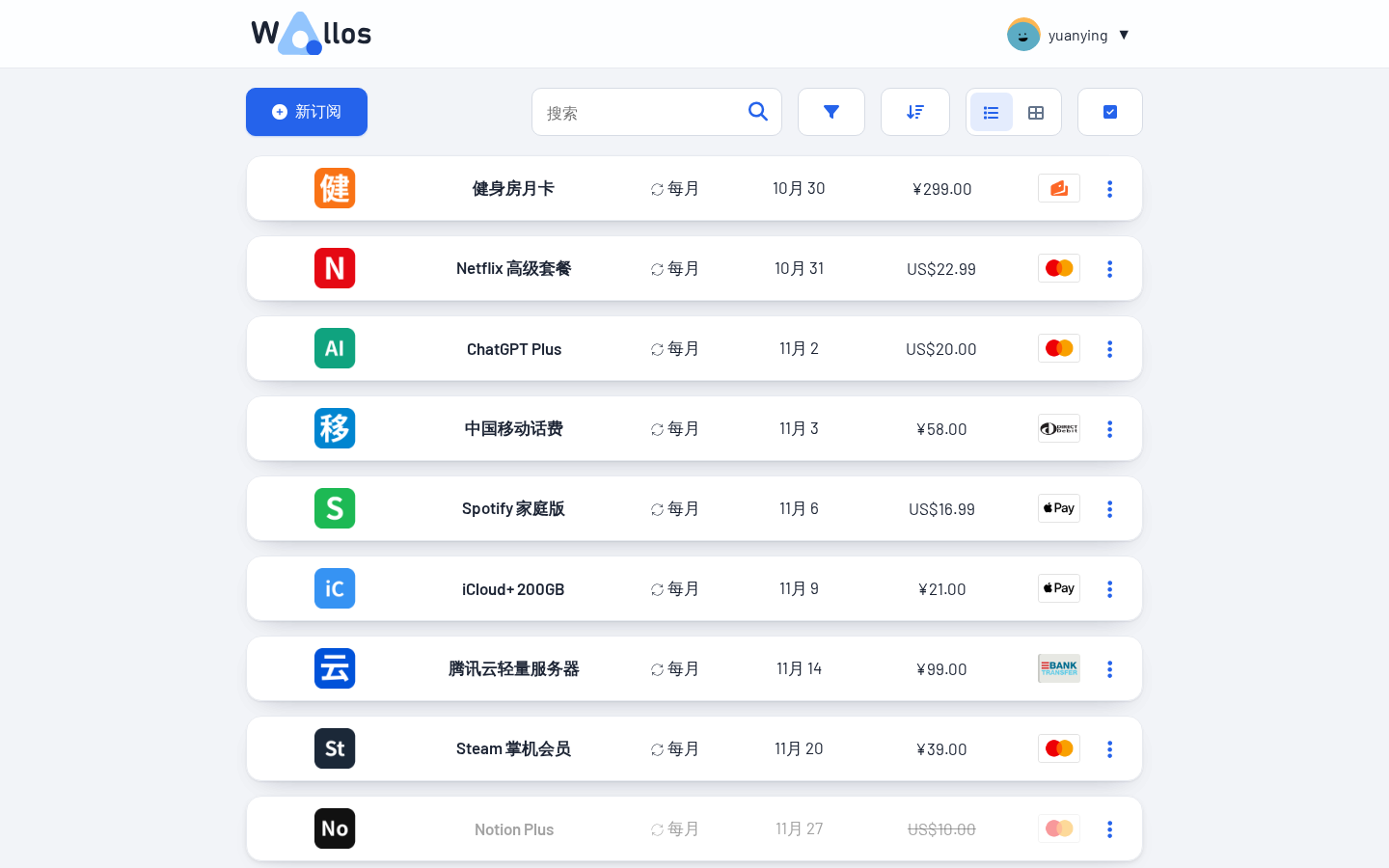This screenshot has height=868, width=1389.
Task: Switch to grid view
Action: pyautogui.click(x=1036, y=113)
